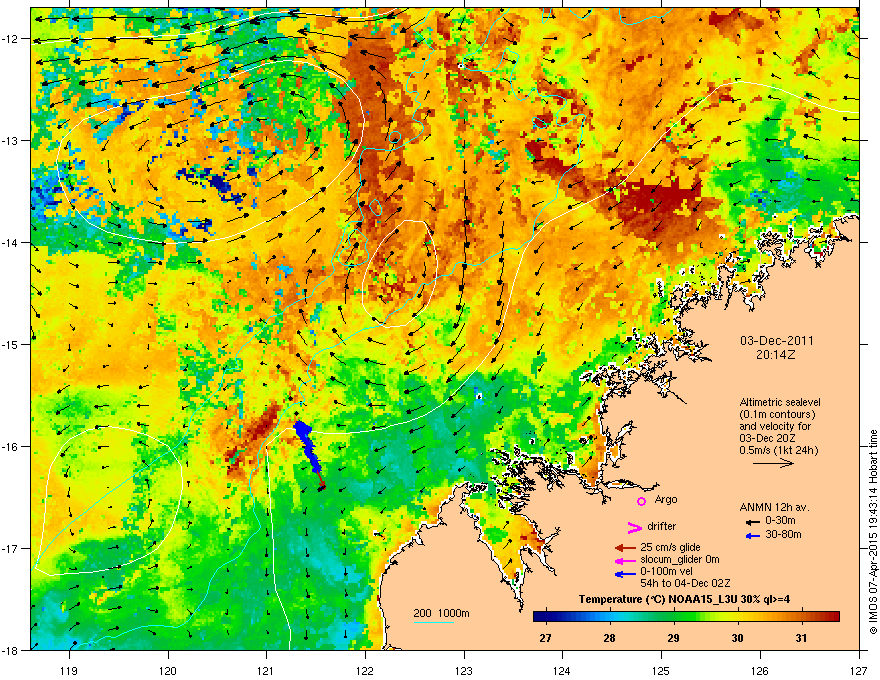Click the blue 30-80m arrow symbol
Screen dimensions: 880x680
click(753, 536)
